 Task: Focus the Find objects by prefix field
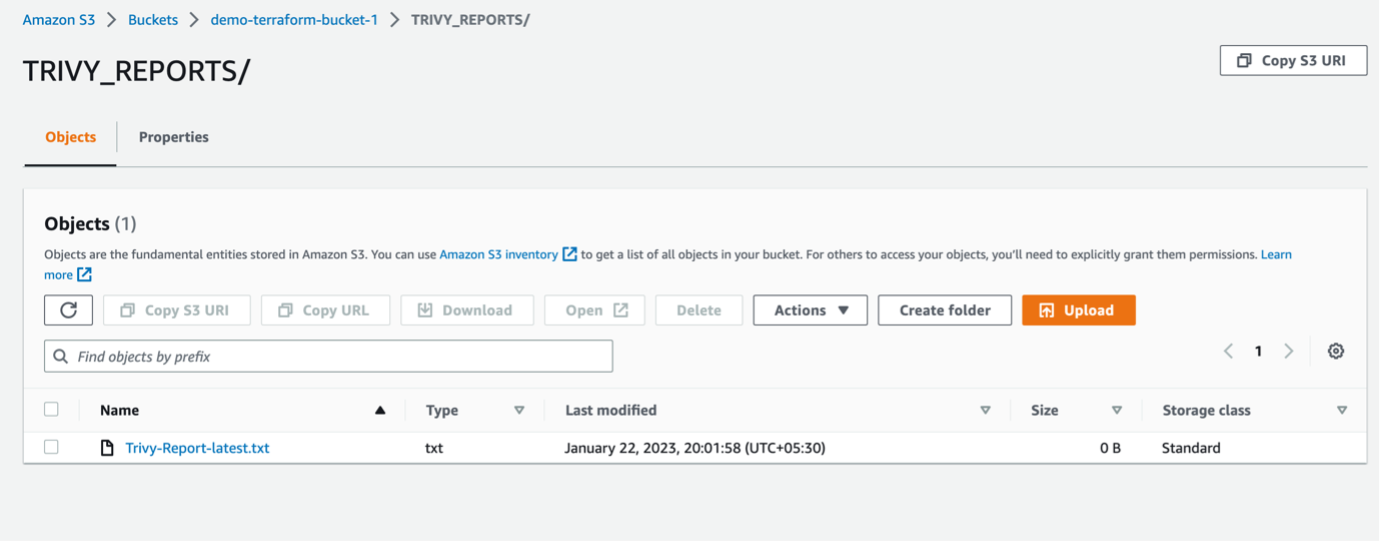[328, 356]
